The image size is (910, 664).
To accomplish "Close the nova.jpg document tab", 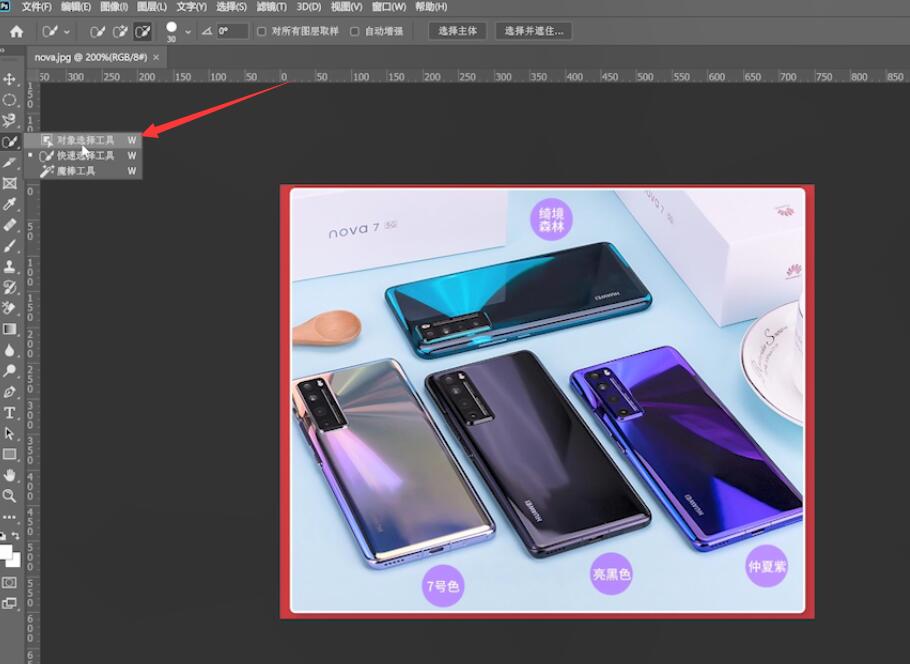I will point(156,57).
